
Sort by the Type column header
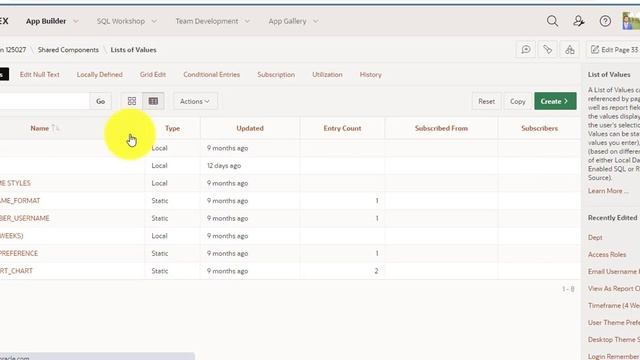[x=172, y=128]
